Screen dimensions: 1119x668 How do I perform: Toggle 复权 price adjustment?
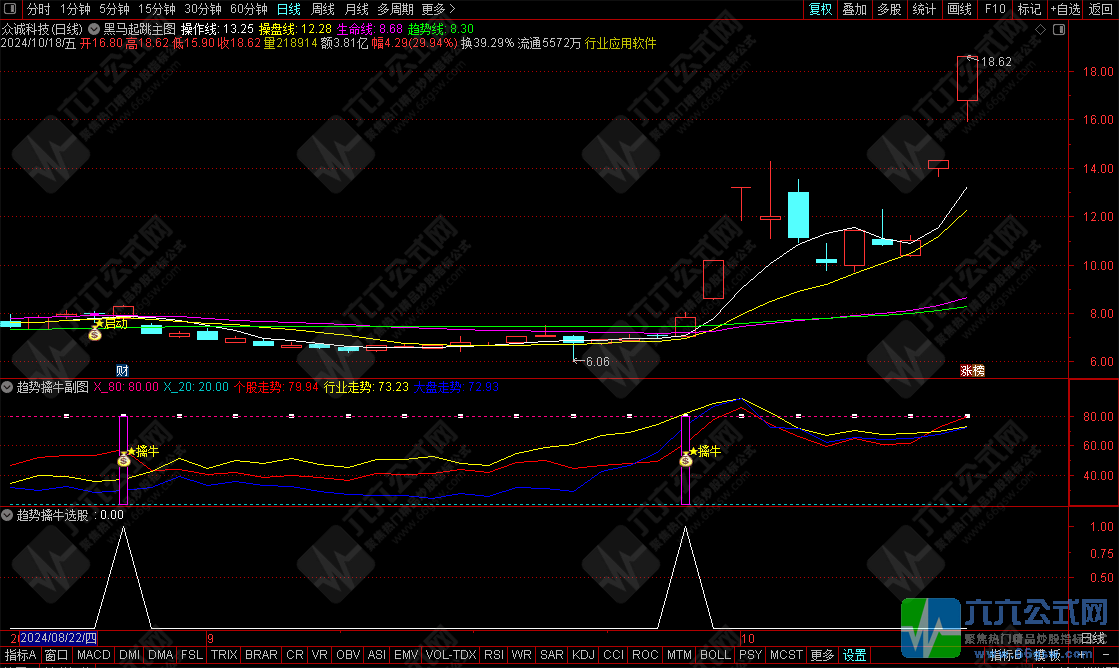[x=821, y=9]
